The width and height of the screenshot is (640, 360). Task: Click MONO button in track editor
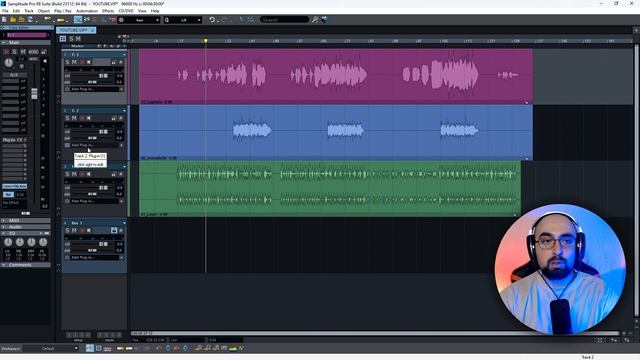pos(33,52)
